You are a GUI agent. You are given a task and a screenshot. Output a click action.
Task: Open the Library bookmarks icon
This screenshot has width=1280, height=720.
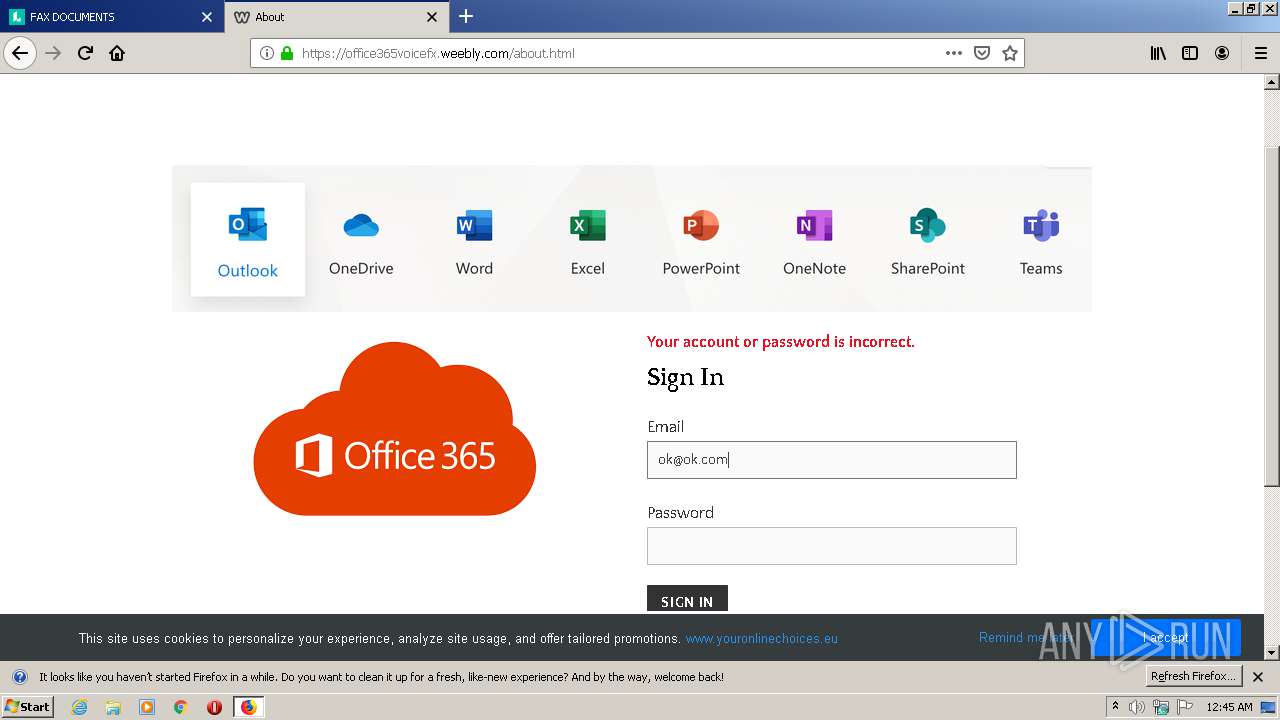1158,53
